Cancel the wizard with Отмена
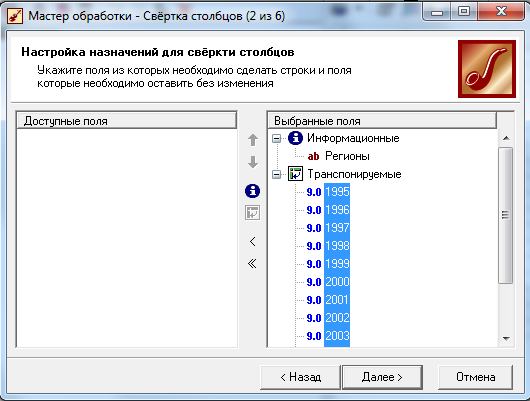Screen dimensions: 530x401 tap(475, 377)
